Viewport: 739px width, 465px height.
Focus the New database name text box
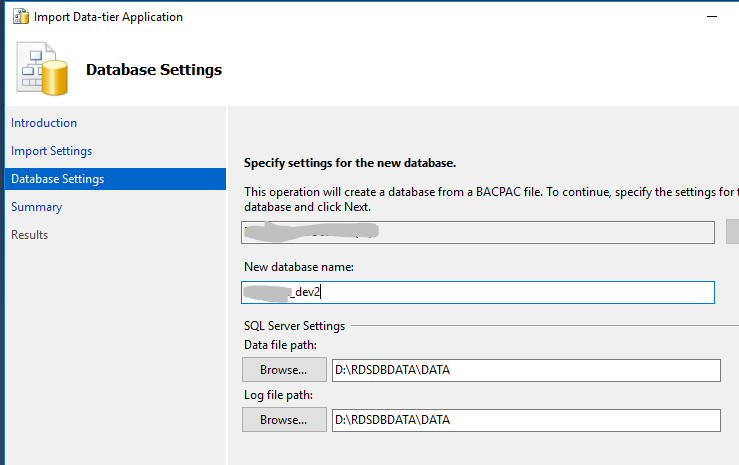point(479,292)
